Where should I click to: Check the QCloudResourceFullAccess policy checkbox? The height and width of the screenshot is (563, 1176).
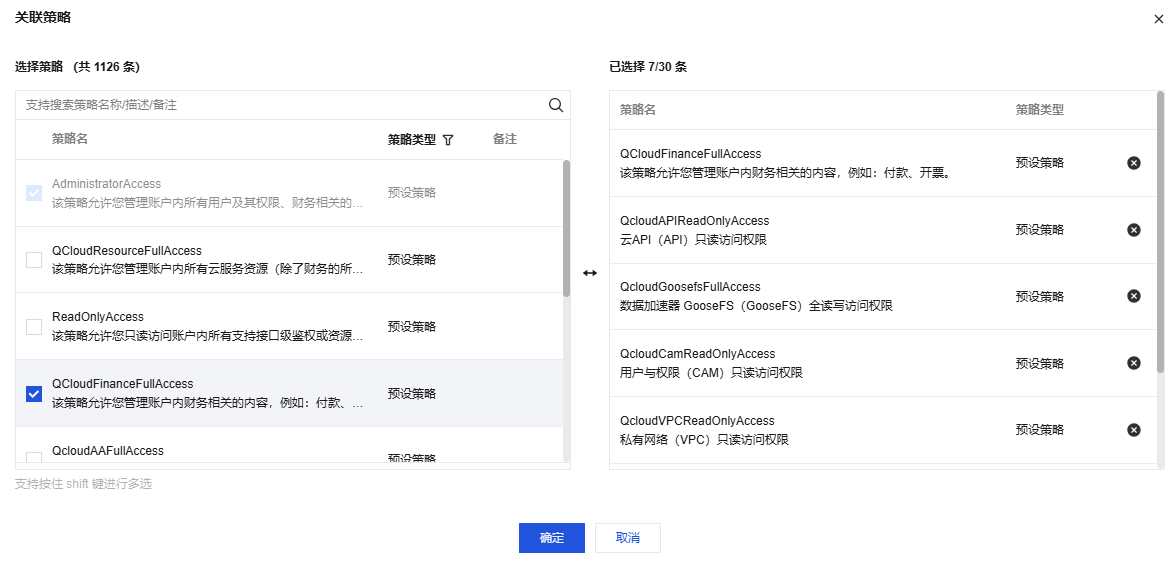point(34,259)
